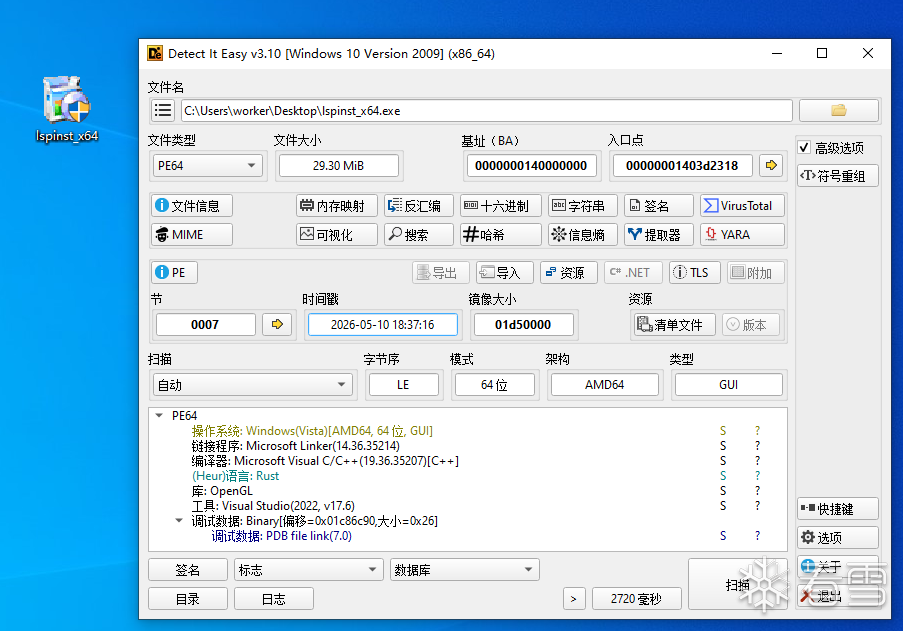The image size is (903, 631).
Task: Open 反汇编 disassembler
Action: [x=419, y=206]
